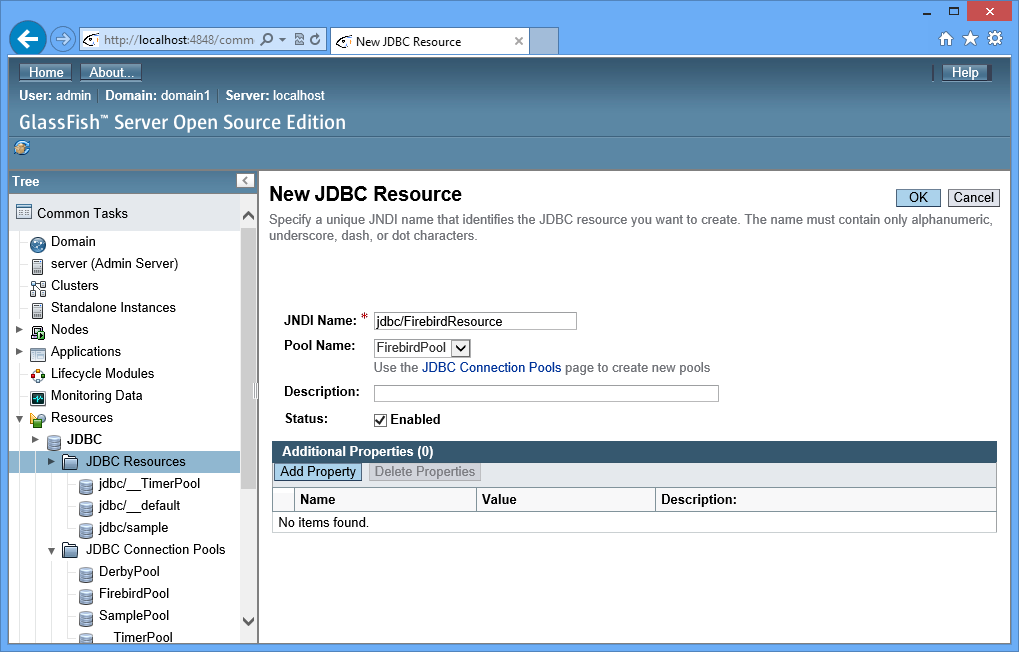
Task: Select SamplePool in the tree
Action: tap(134, 616)
